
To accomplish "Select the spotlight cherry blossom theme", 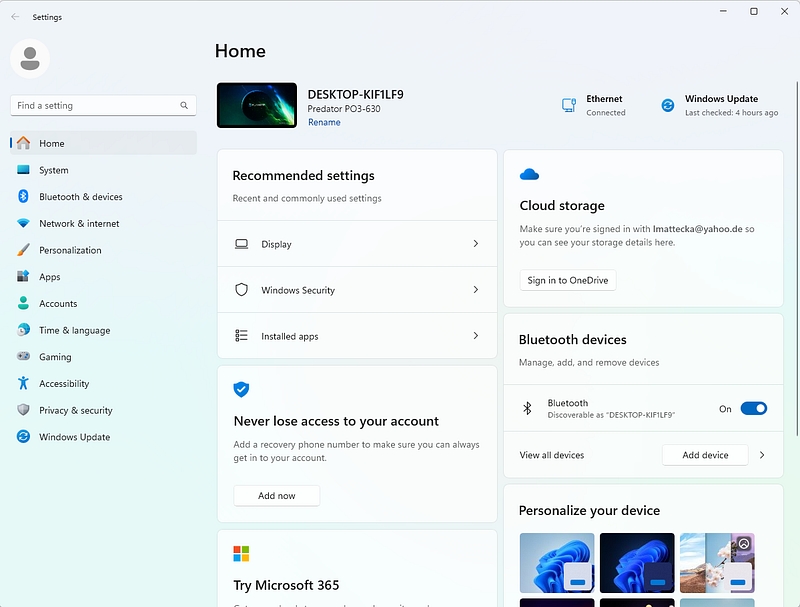I will (717, 563).
